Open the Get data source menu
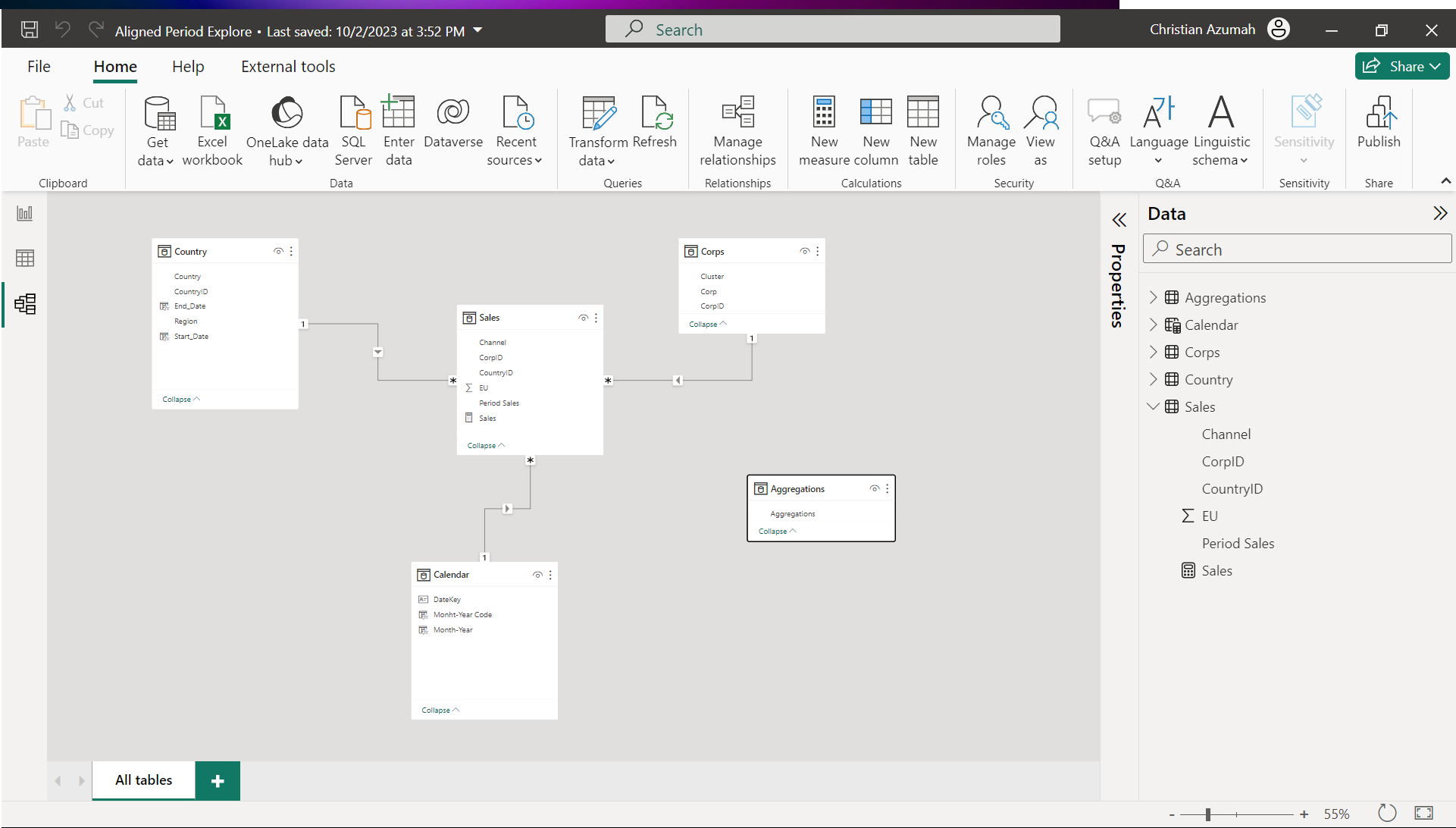The height and width of the screenshot is (828, 1456). [x=156, y=131]
